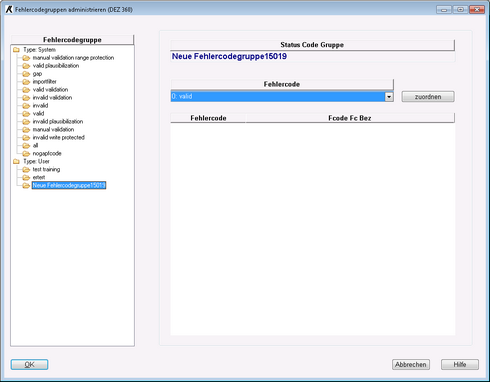Select the folder icon next to gap
Viewport: 490px width, 382px height.
point(26,74)
